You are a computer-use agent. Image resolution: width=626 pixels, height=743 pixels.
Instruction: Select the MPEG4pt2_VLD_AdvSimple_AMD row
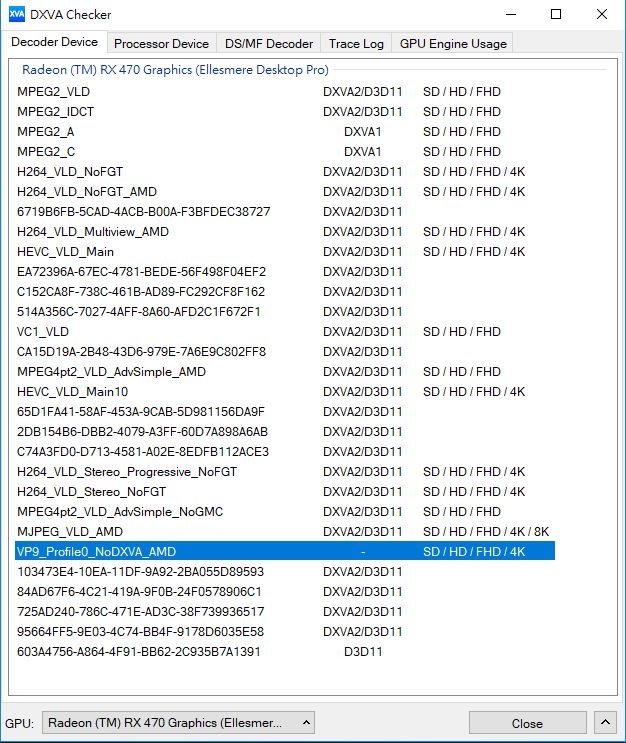coord(285,372)
